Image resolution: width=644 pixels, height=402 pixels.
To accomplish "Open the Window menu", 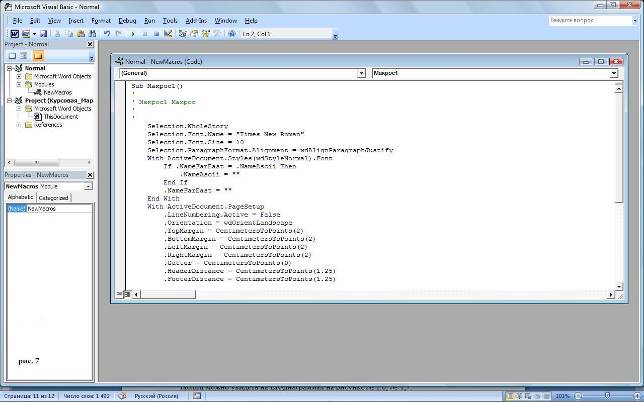I will 226,21.
